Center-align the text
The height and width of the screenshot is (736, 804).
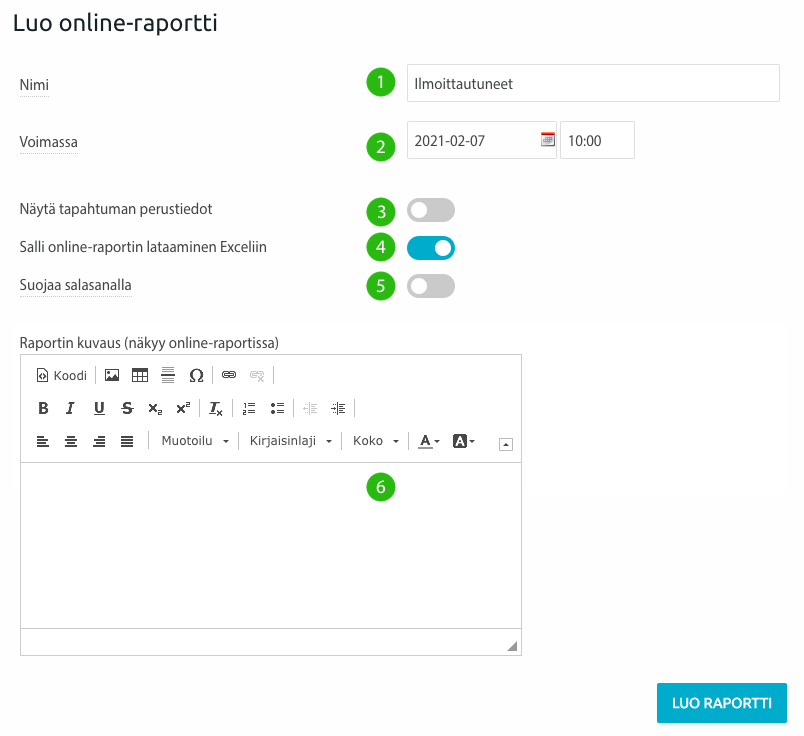(71, 441)
